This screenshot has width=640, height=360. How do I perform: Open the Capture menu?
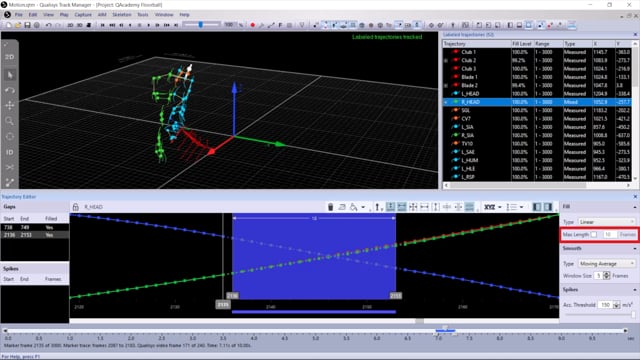83,15
